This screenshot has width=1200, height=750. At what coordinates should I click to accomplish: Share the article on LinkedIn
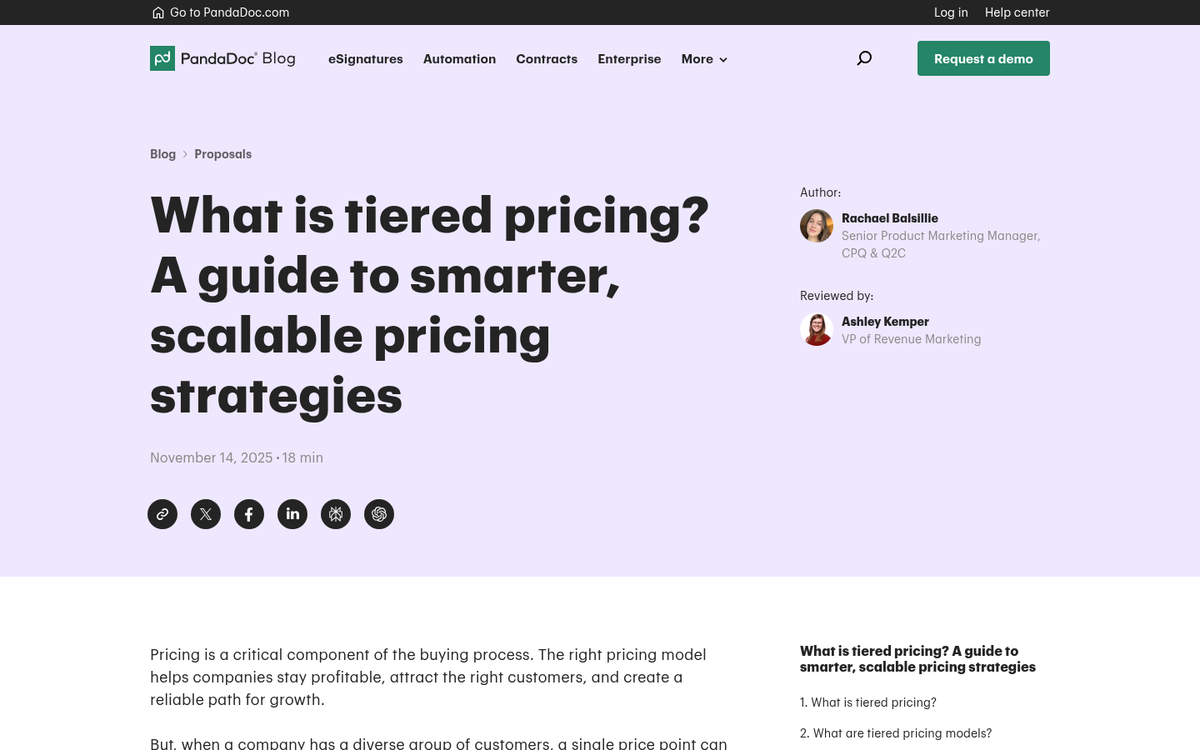[x=292, y=514]
